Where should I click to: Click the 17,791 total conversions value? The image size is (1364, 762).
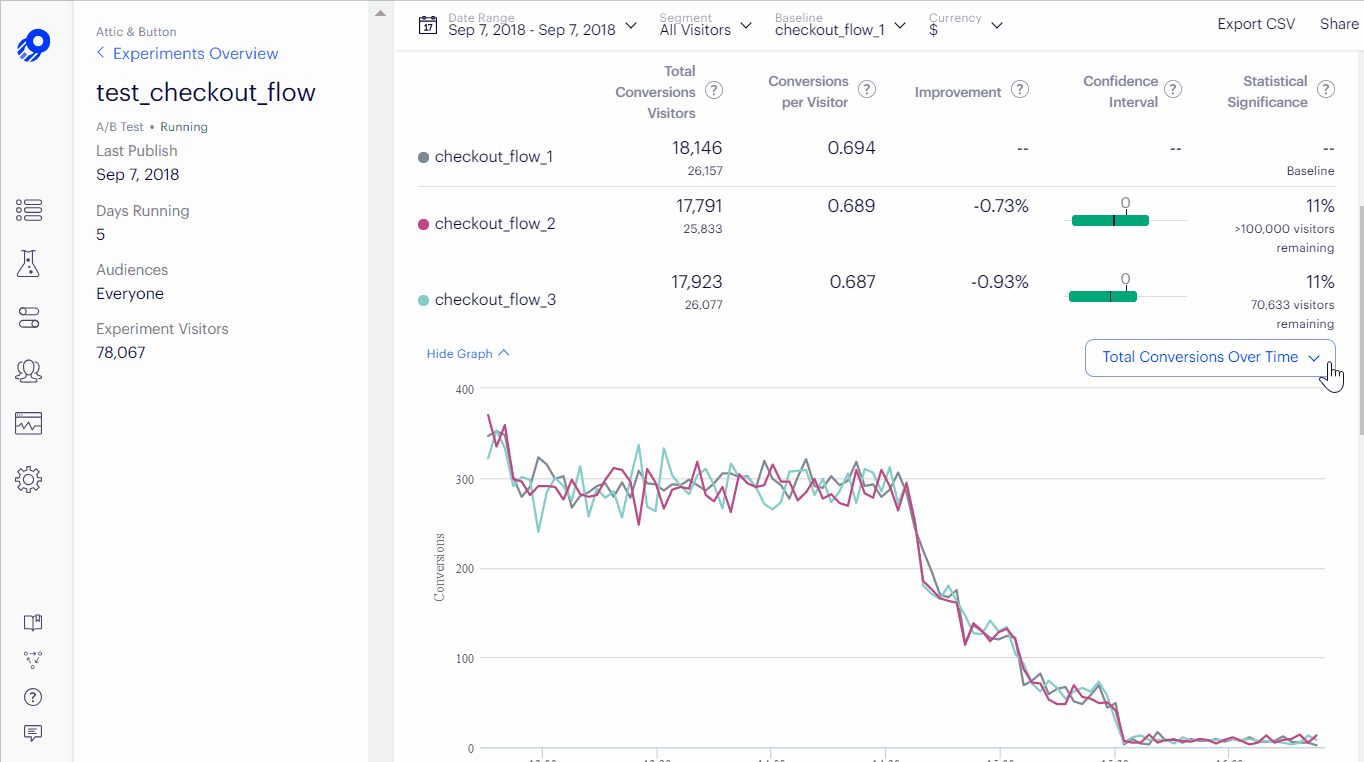(x=698, y=206)
